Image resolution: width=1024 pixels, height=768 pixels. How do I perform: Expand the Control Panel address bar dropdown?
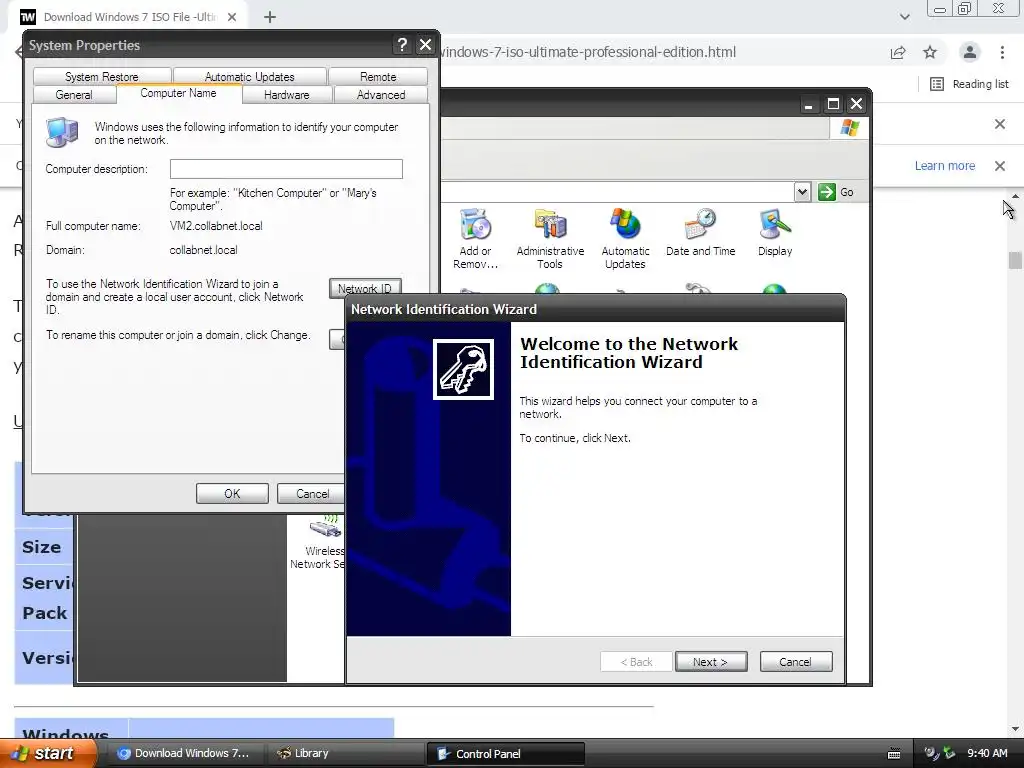(803, 192)
